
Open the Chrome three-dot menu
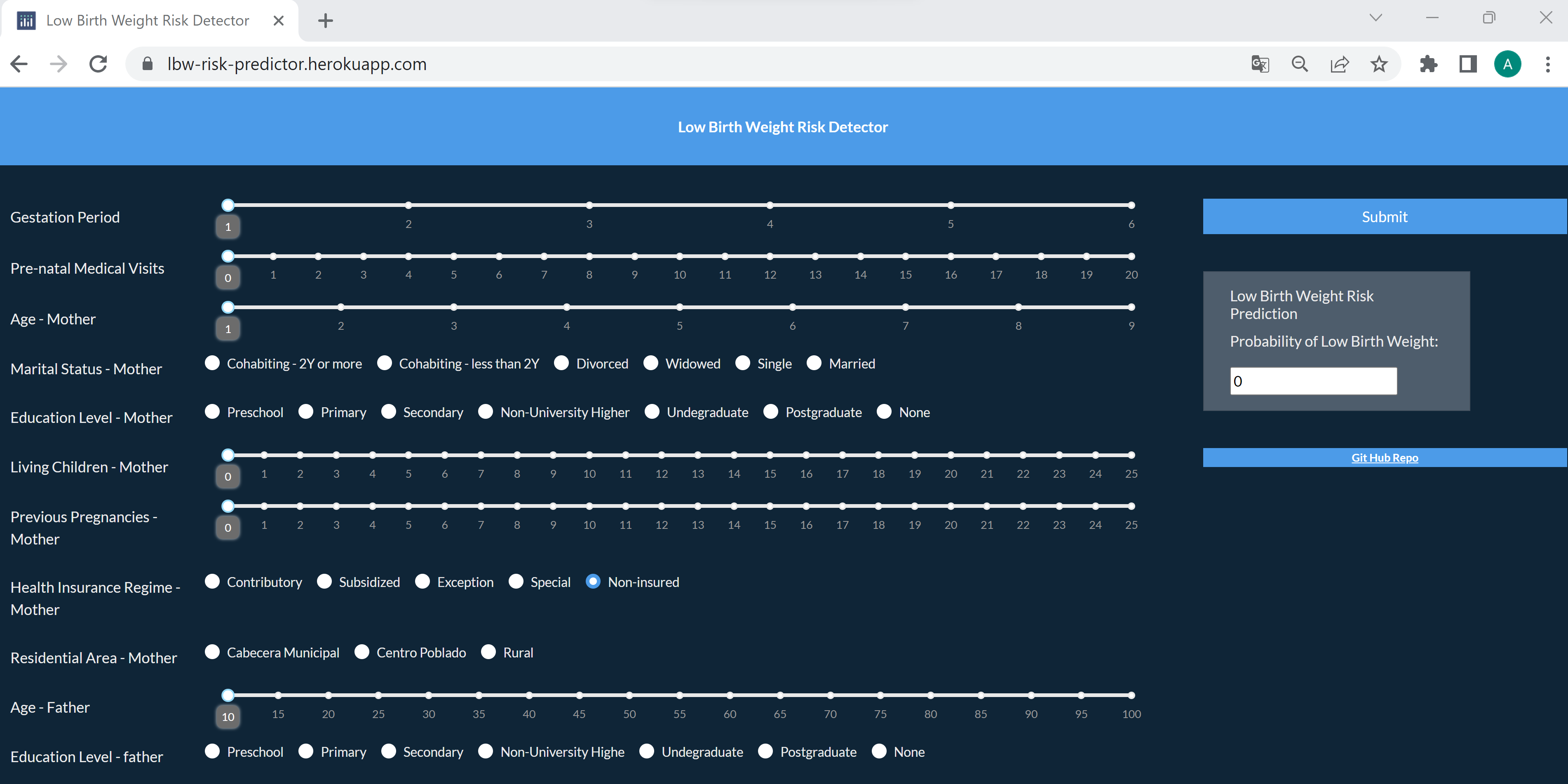coord(1549,64)
